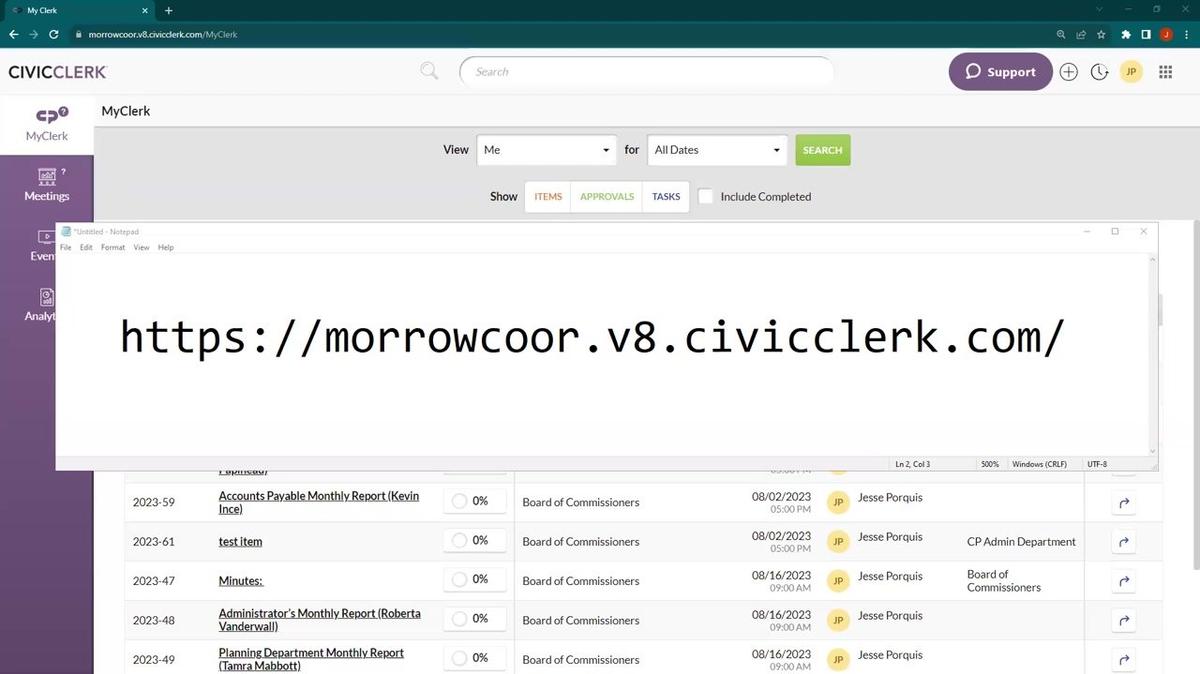Image resolution: width=1200 pixels, height=674 pixels.
Task: Open Notepad Format menu
Action: (x=113, y=247)
